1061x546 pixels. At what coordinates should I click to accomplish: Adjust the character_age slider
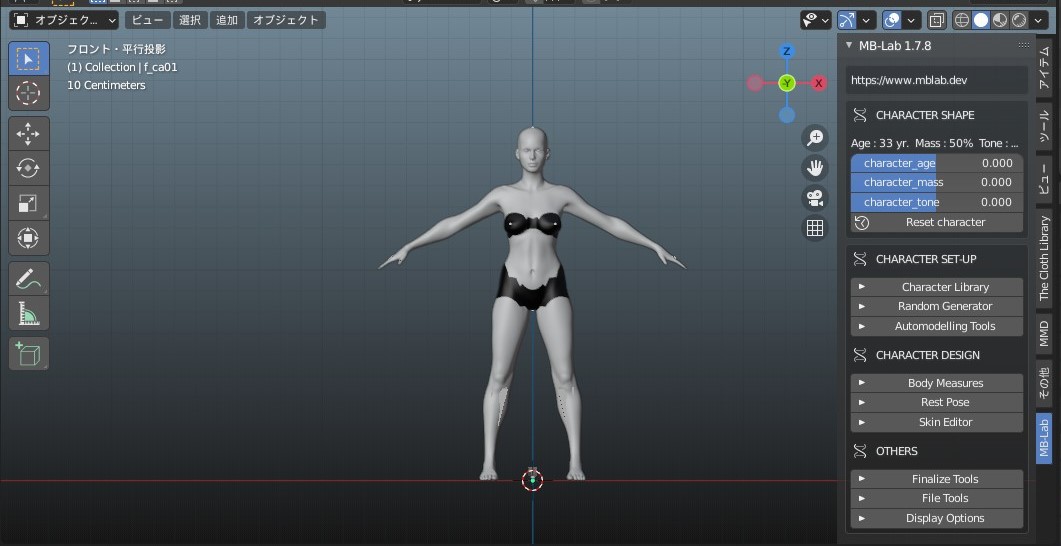point(936,163)
